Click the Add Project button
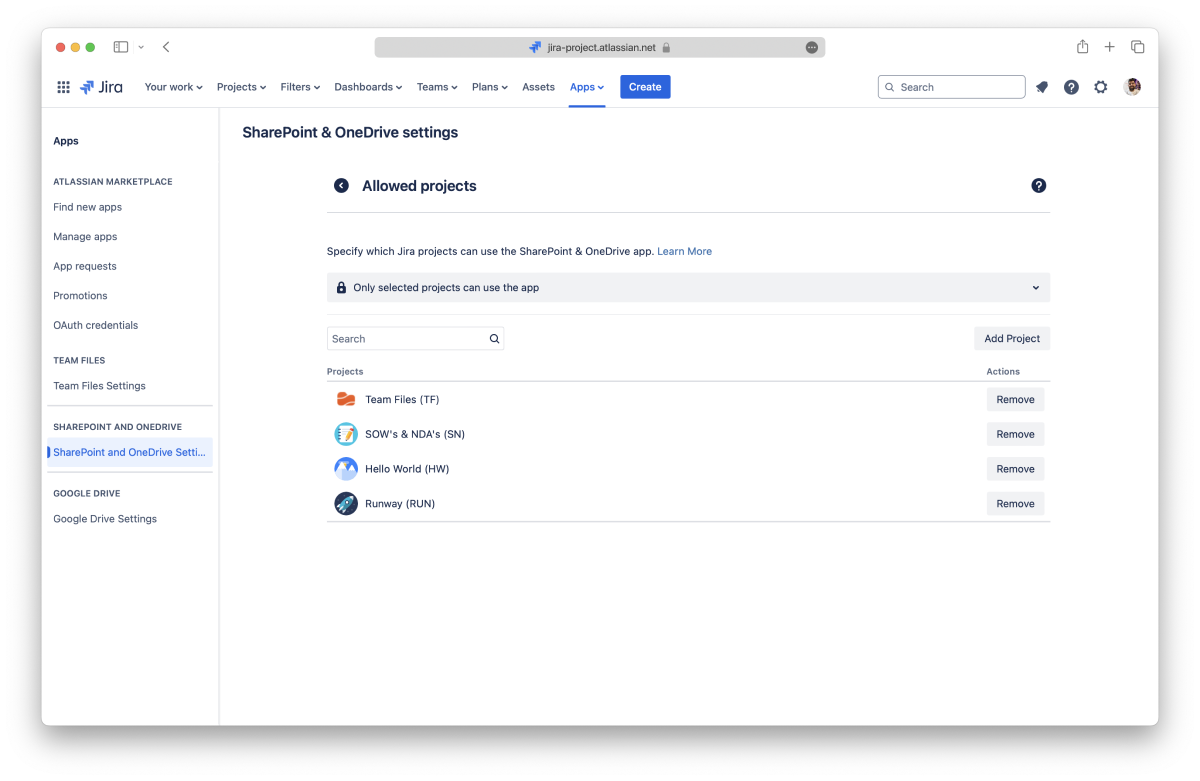Screen dimensions: 1200x781 (1011, 339)
